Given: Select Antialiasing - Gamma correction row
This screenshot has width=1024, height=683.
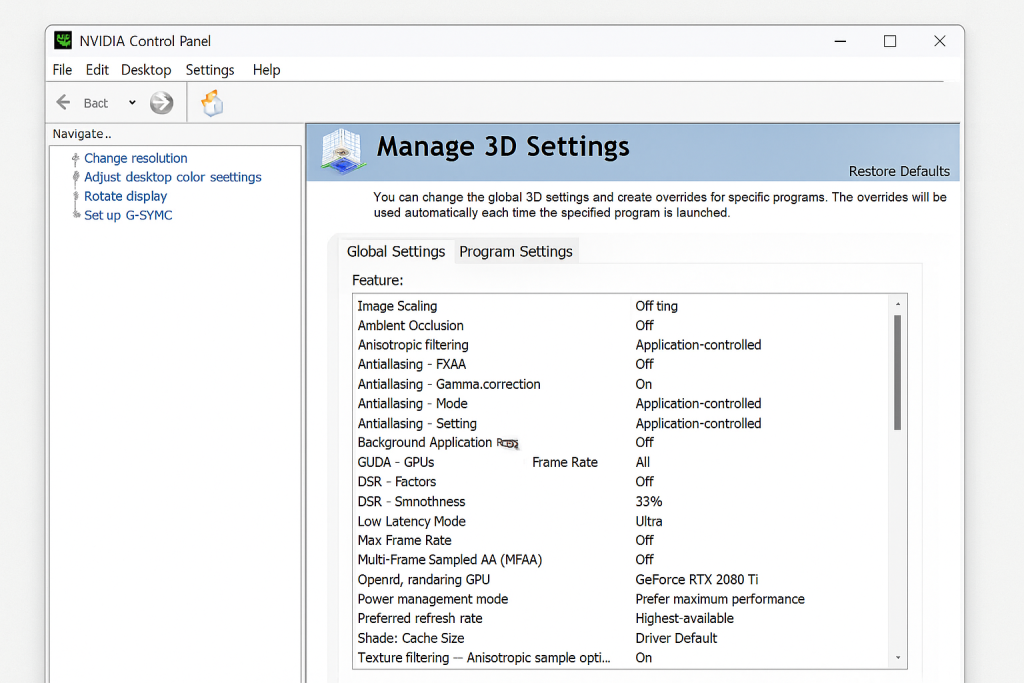Looking at the screenshot, I should pos(620,384).
